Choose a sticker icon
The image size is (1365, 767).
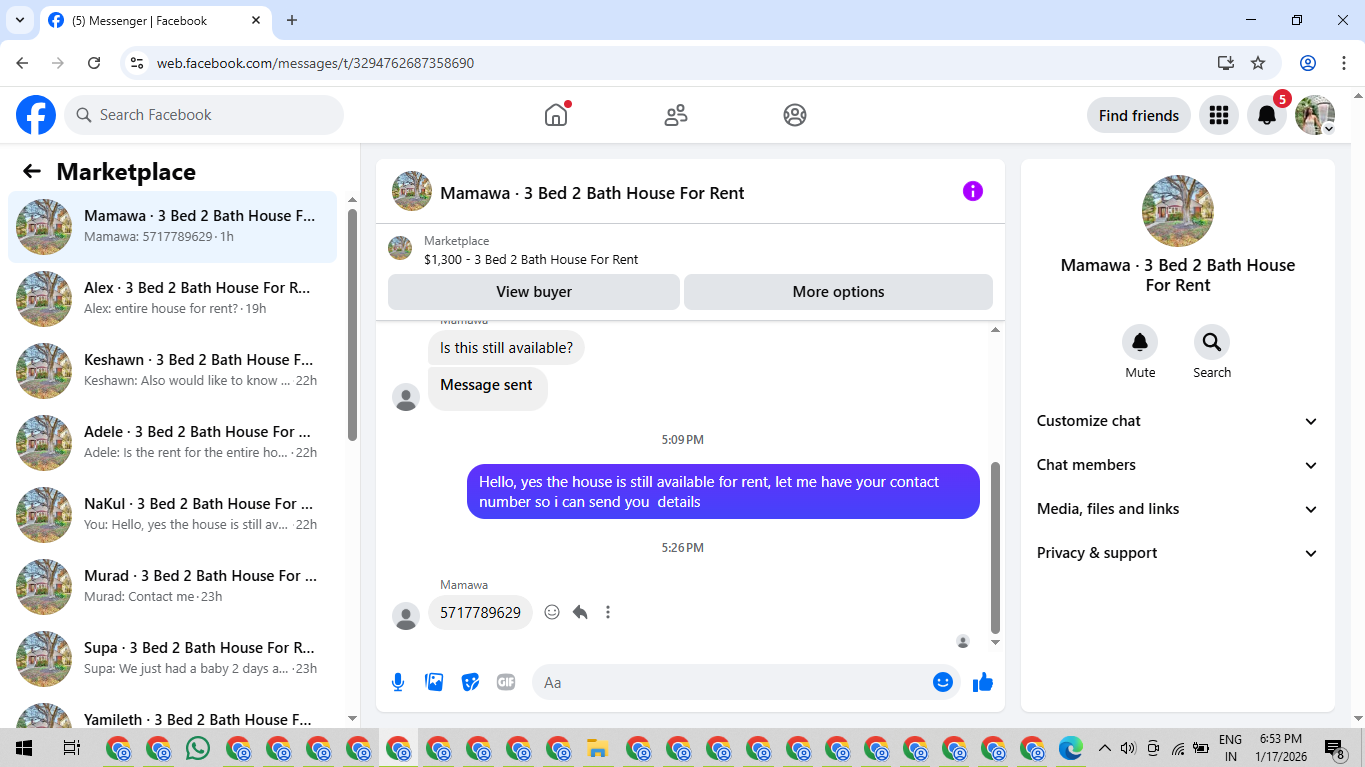click(470, 682)
